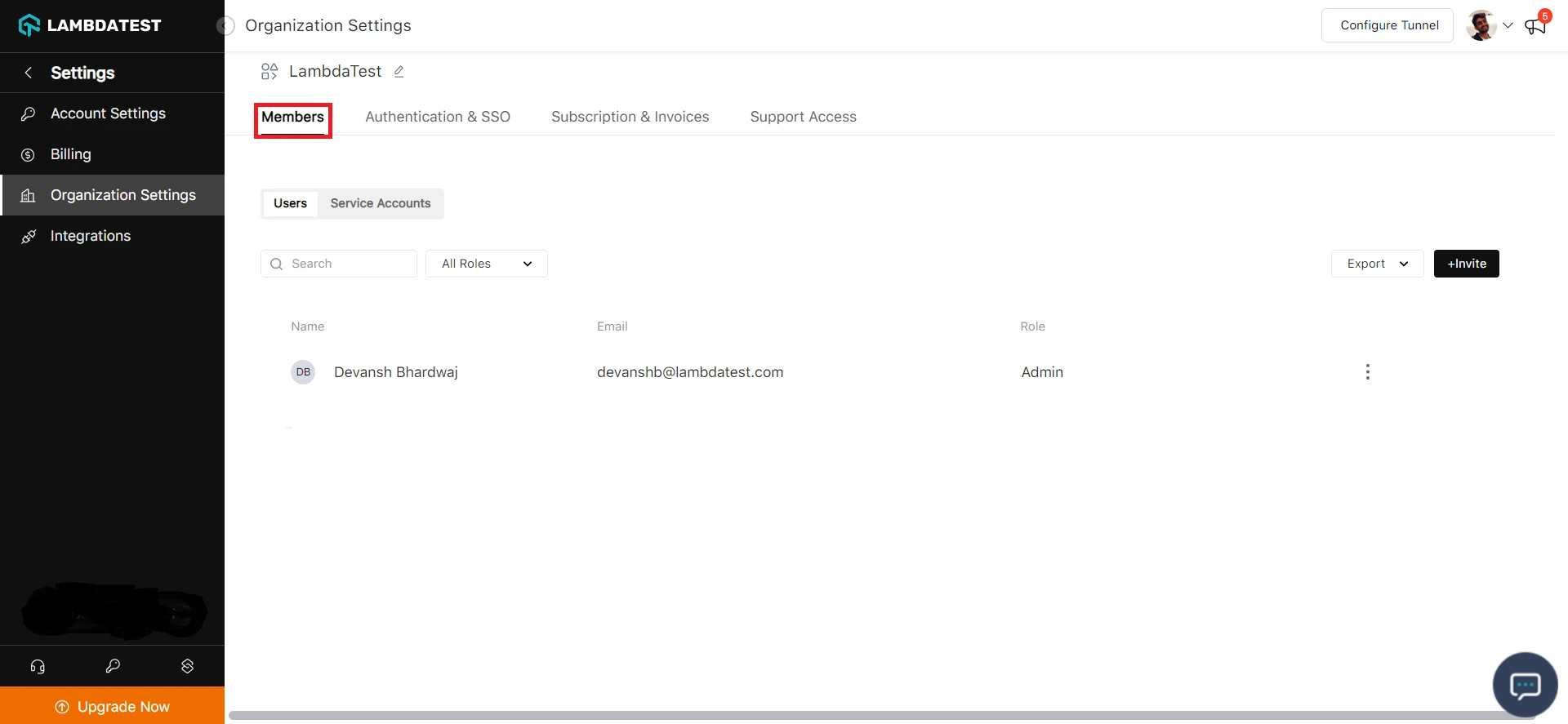The width and height of the screenshot is (1568, 724).
Task: Click the key icon in sidebar footer
Action: pos(113,666)
